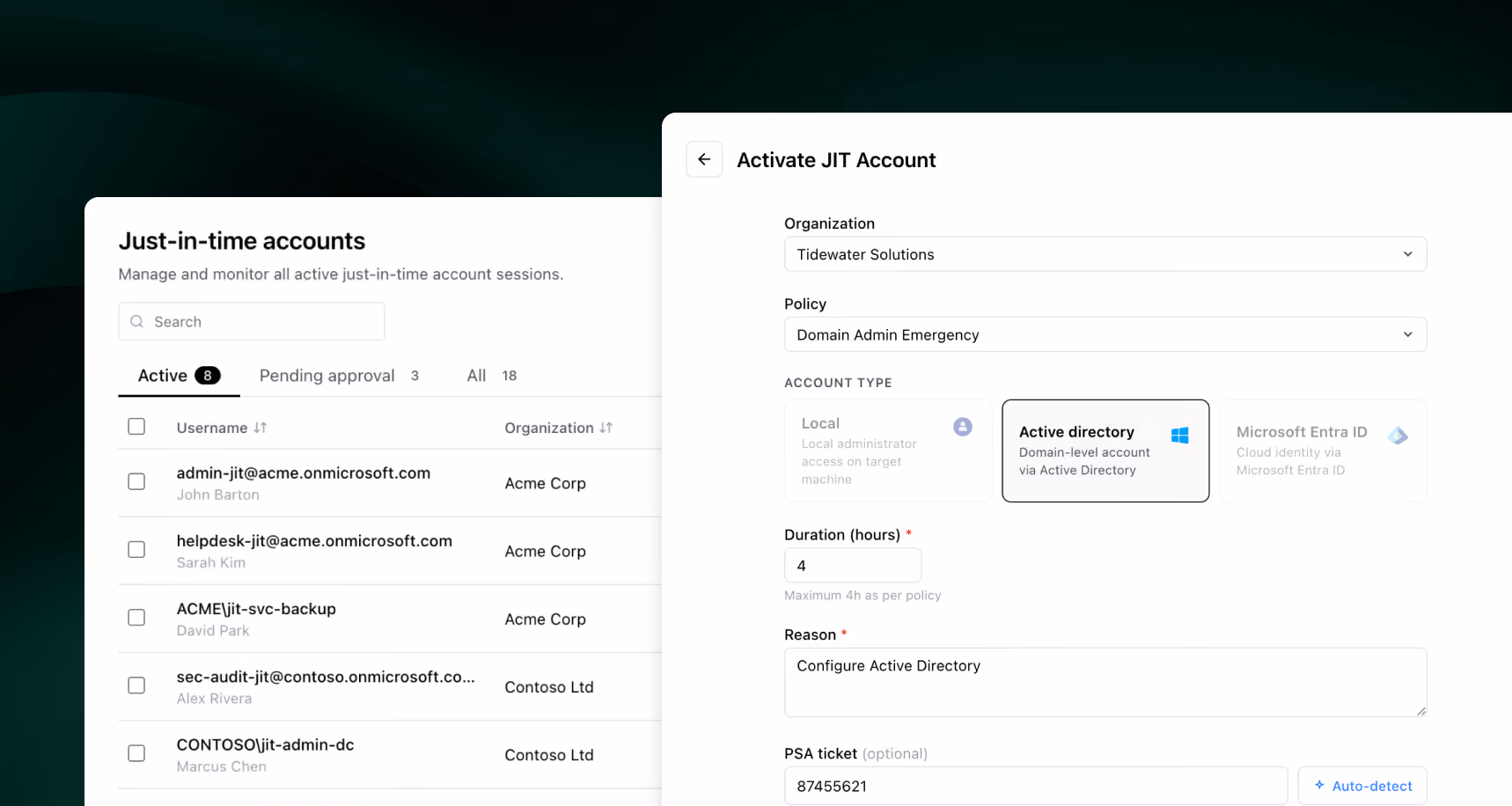The width and height of the screenshot is (1512, 806).
Task: Click the back arrow button
Action: click(x=704, y=159)
